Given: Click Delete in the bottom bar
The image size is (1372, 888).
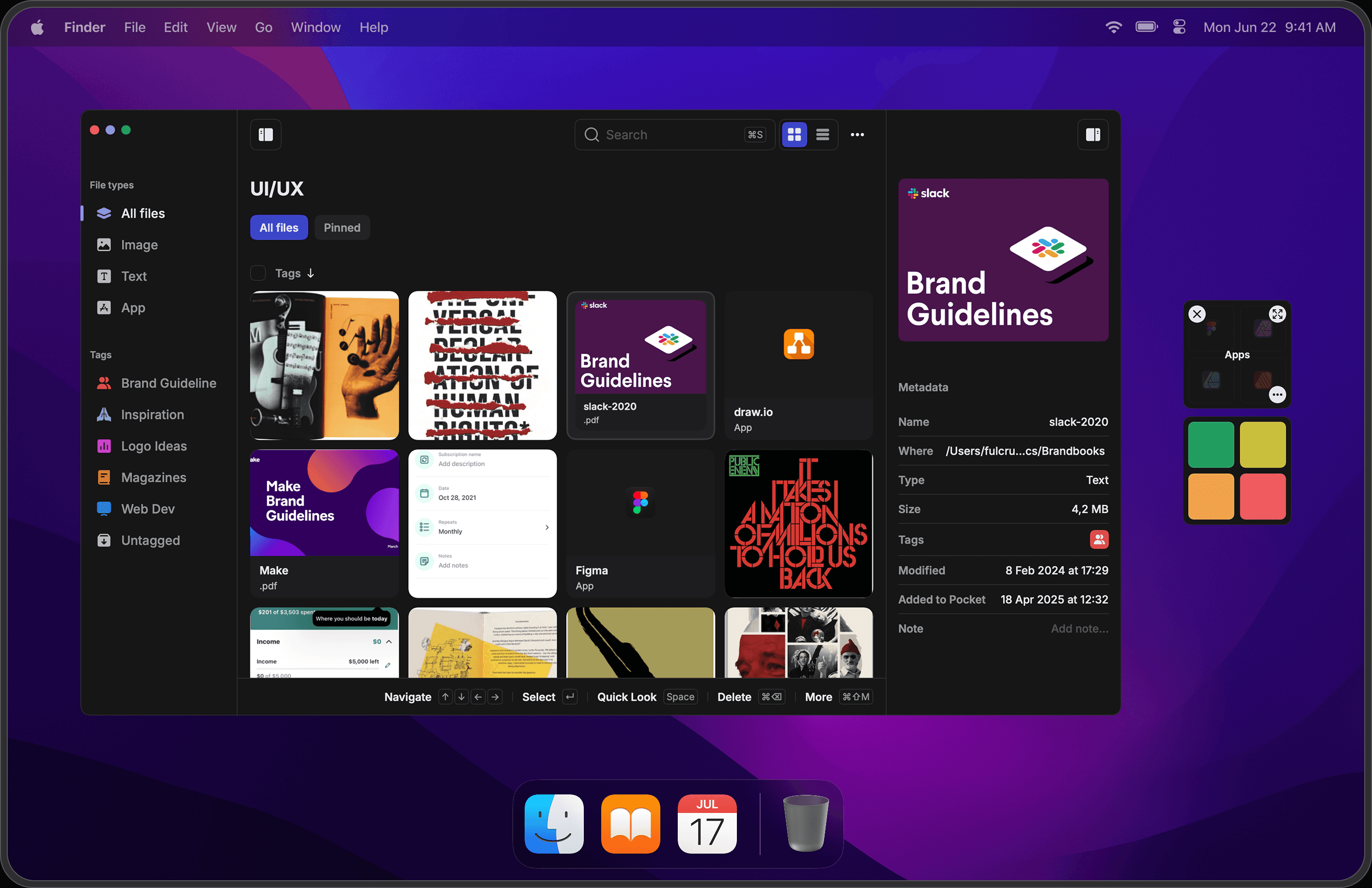Looking at the screenshot, I should click(751, 697).
